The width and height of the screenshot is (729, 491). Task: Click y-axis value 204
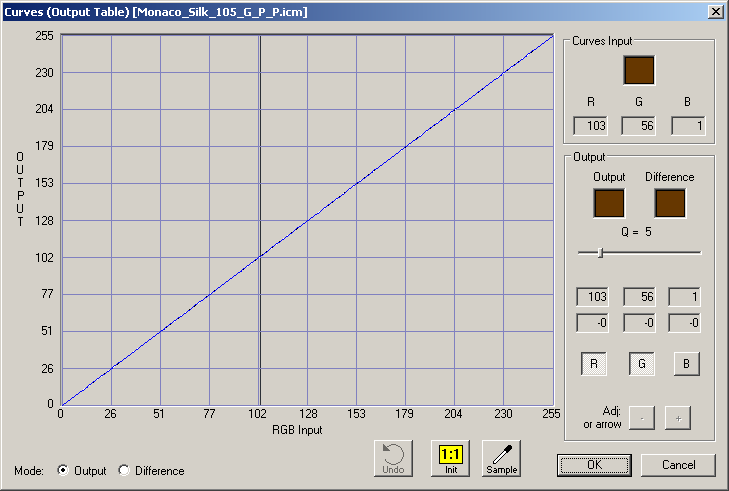[x=44, y=109]
